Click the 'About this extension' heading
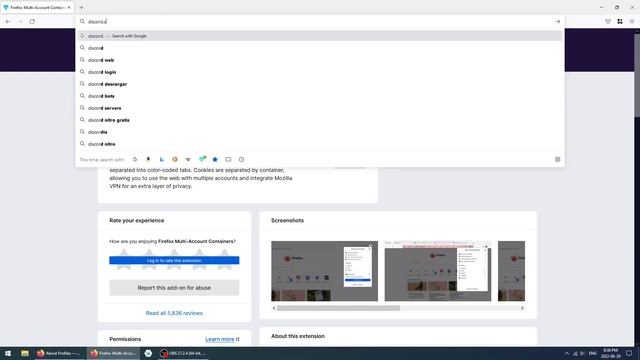This screenshot has width=640, height=360. click(x=298, y=336)
